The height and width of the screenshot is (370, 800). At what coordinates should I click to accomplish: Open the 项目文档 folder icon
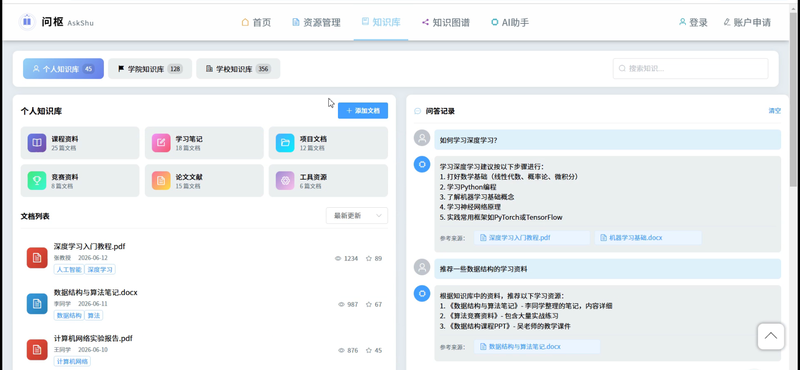(285, 143)
